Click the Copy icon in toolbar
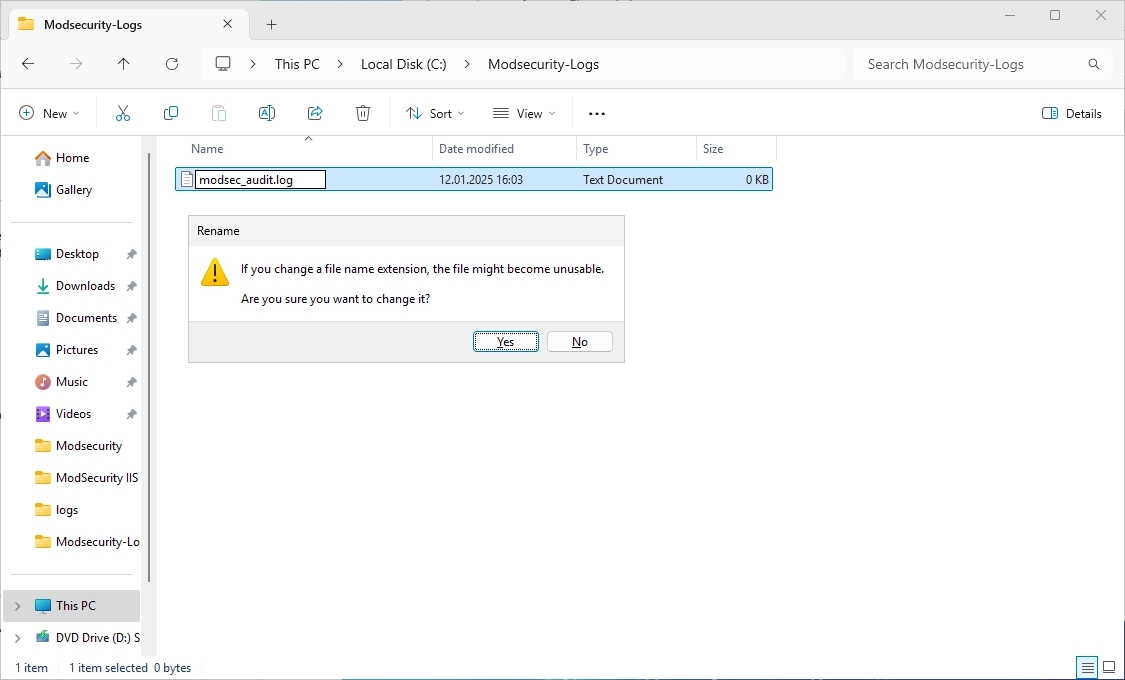 pos(171,114)
